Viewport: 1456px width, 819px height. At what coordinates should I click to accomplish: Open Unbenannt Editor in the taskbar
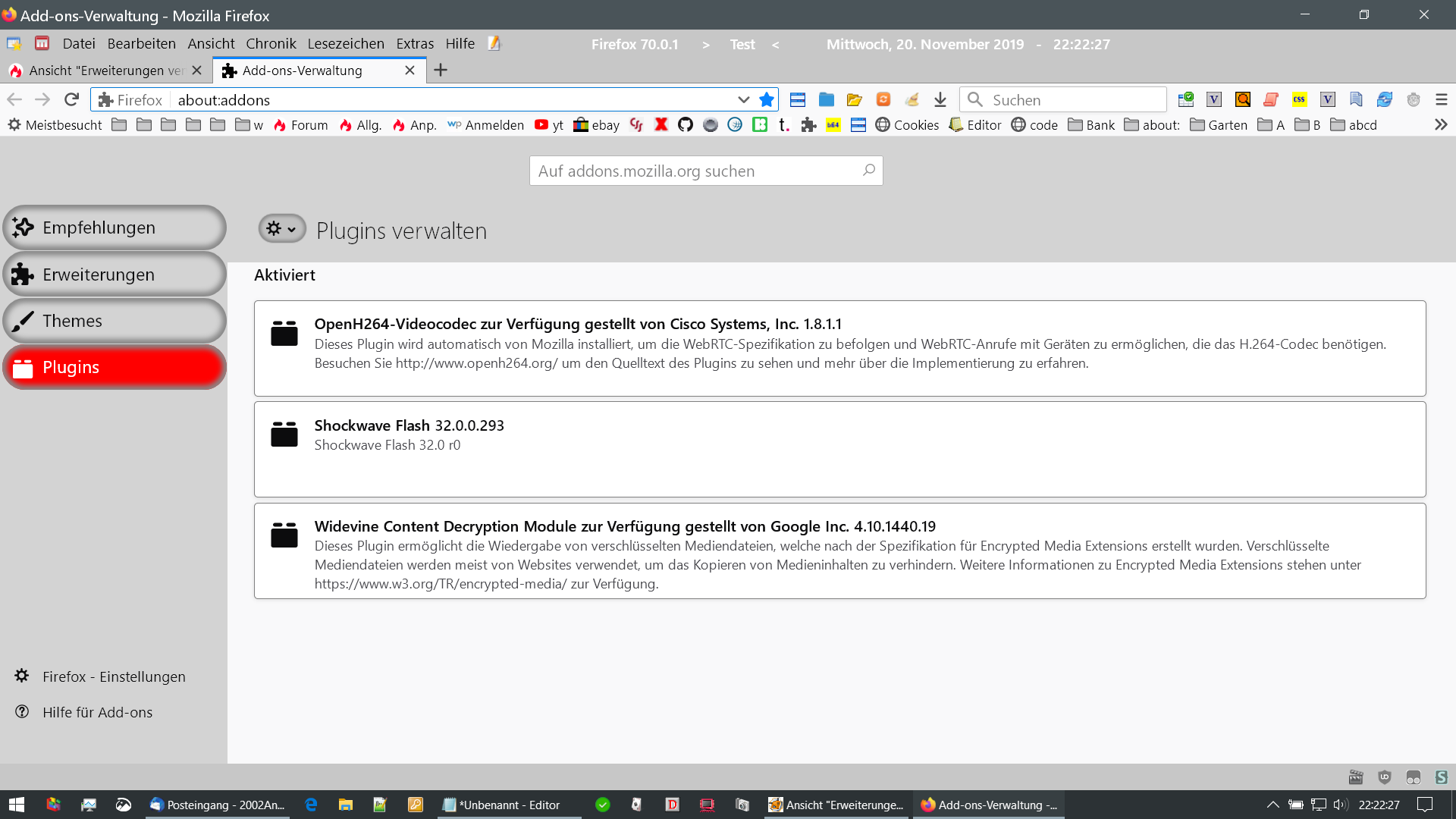point(508,805)
